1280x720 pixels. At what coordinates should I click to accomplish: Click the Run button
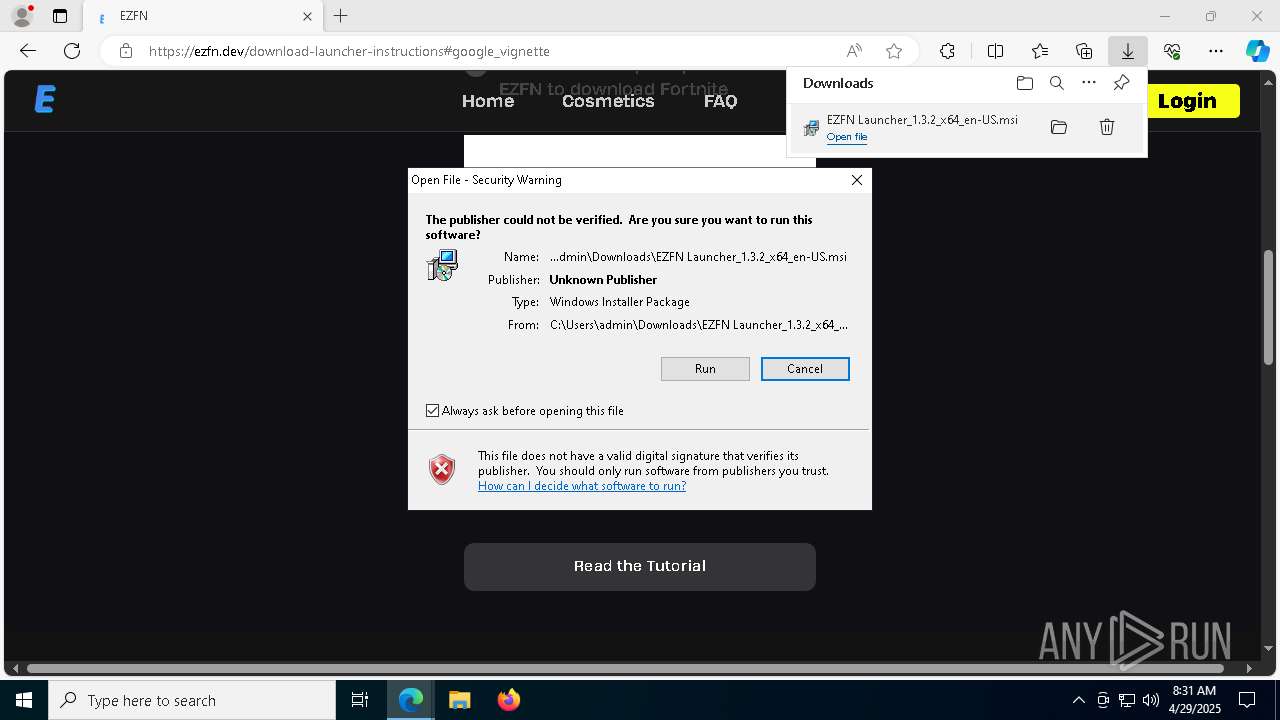coord(705,369)
